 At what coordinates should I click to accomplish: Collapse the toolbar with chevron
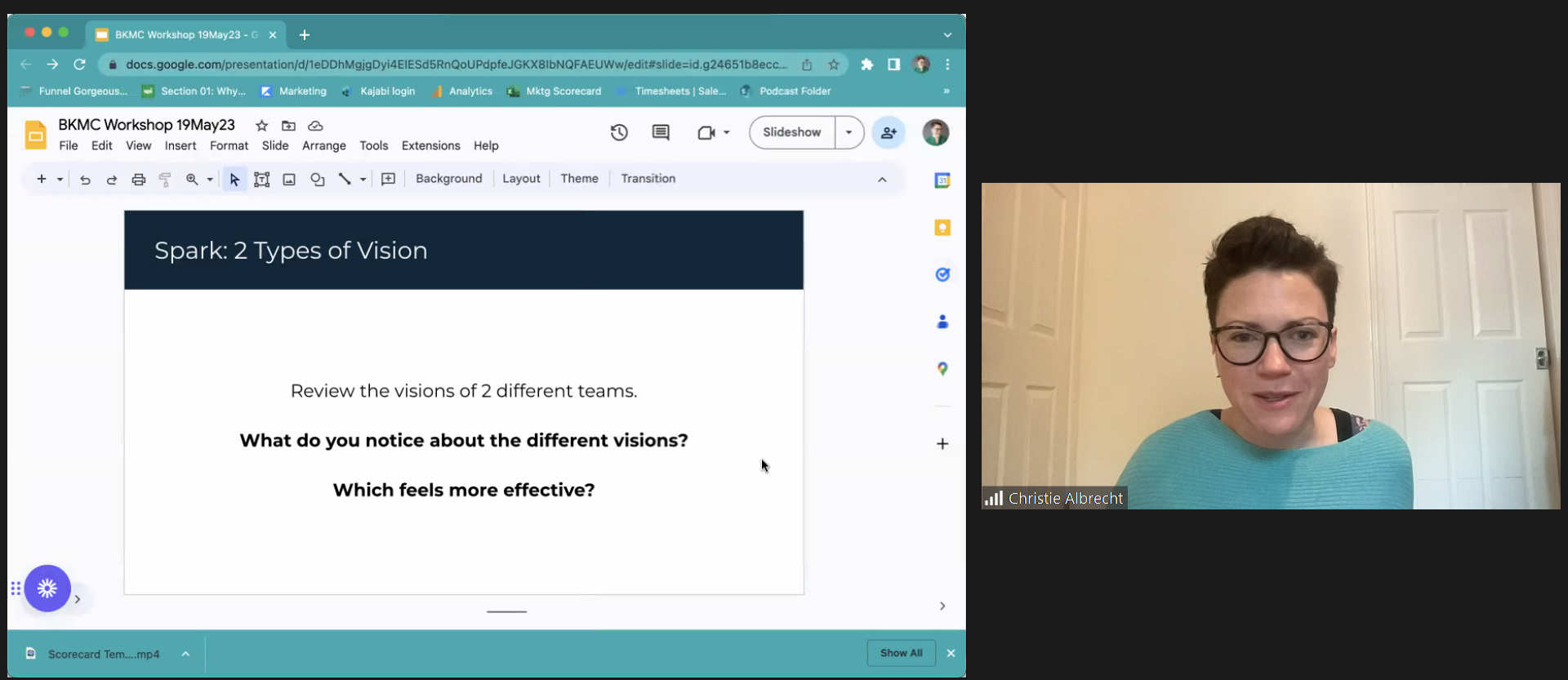[882, 180]
